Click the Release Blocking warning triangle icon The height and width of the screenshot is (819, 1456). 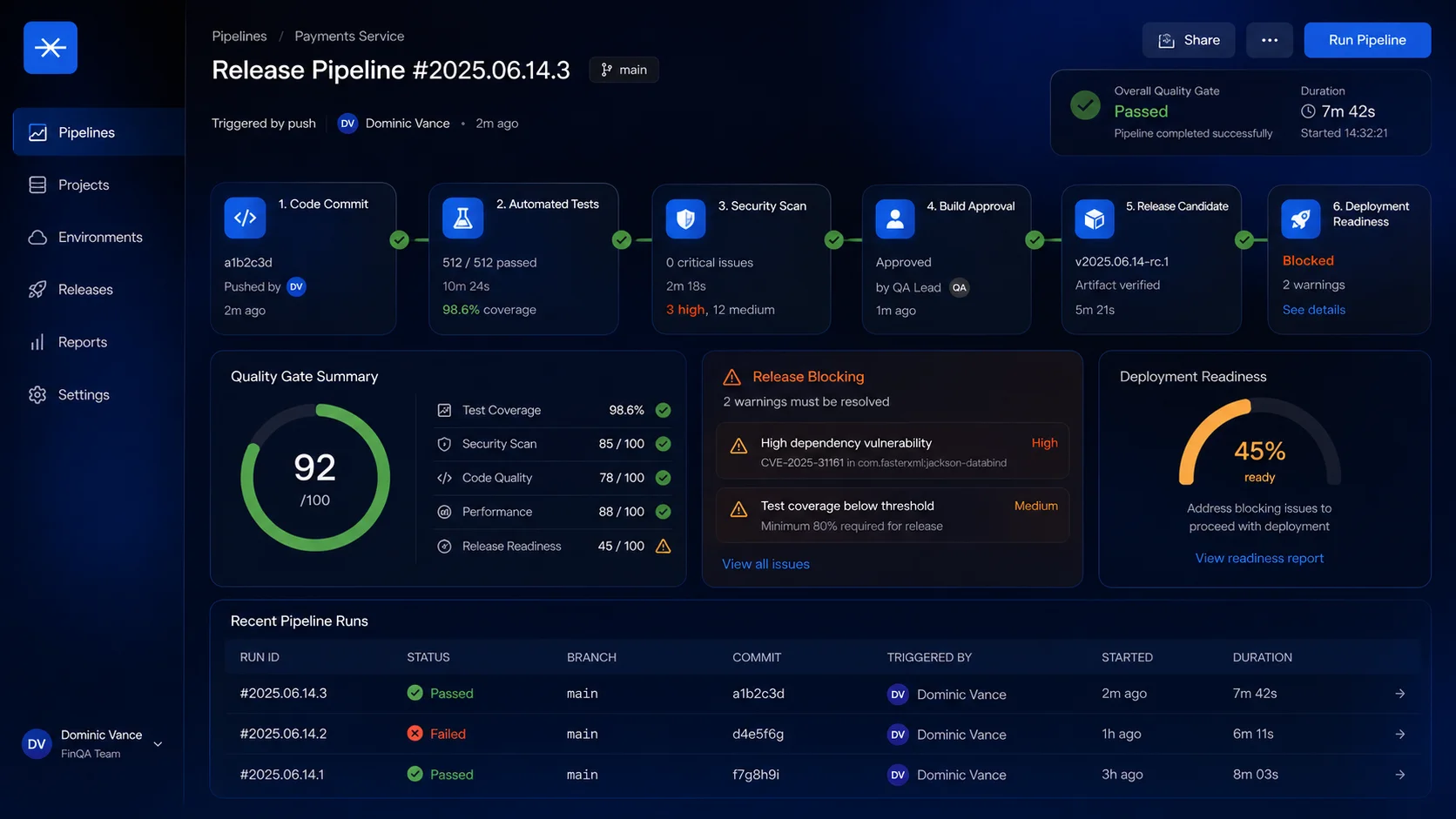[731, 377]
